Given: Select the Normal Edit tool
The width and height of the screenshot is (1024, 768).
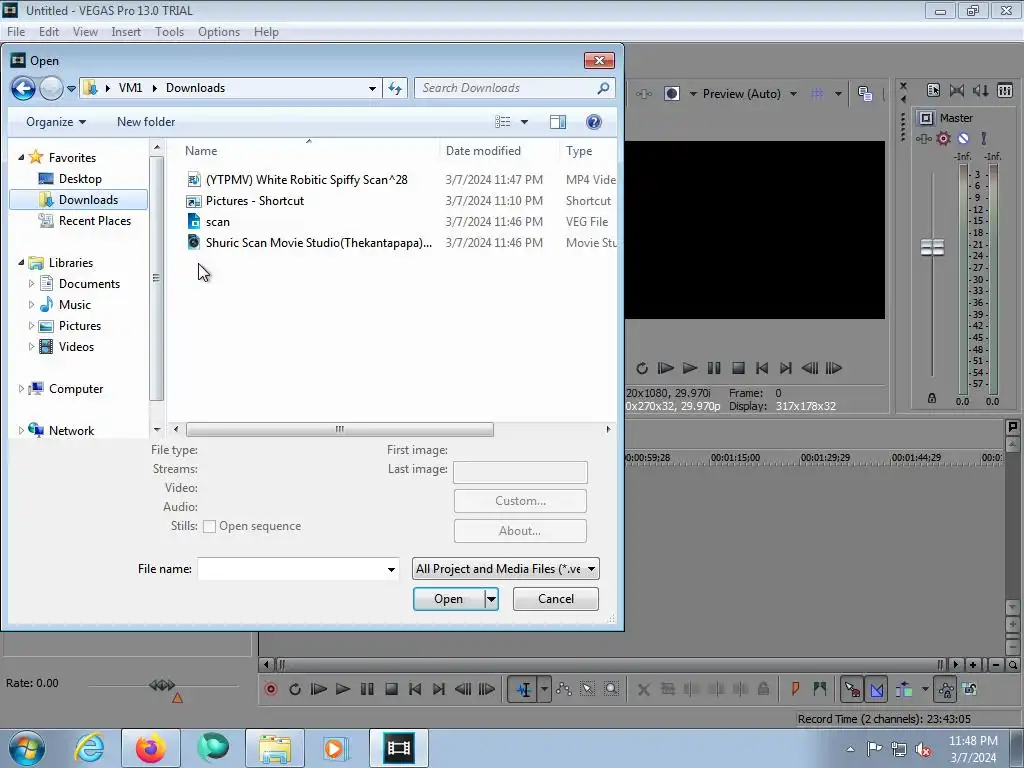Looking at the screenshot, I should [523, 689].
